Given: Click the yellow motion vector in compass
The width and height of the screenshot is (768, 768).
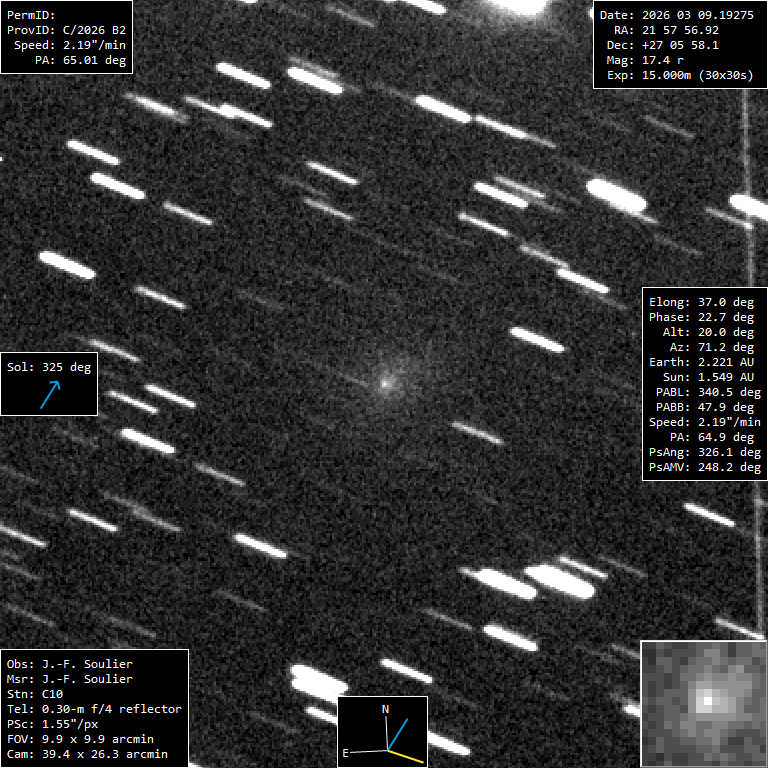Looking at the screenshot, I should [x=409, y=756].
